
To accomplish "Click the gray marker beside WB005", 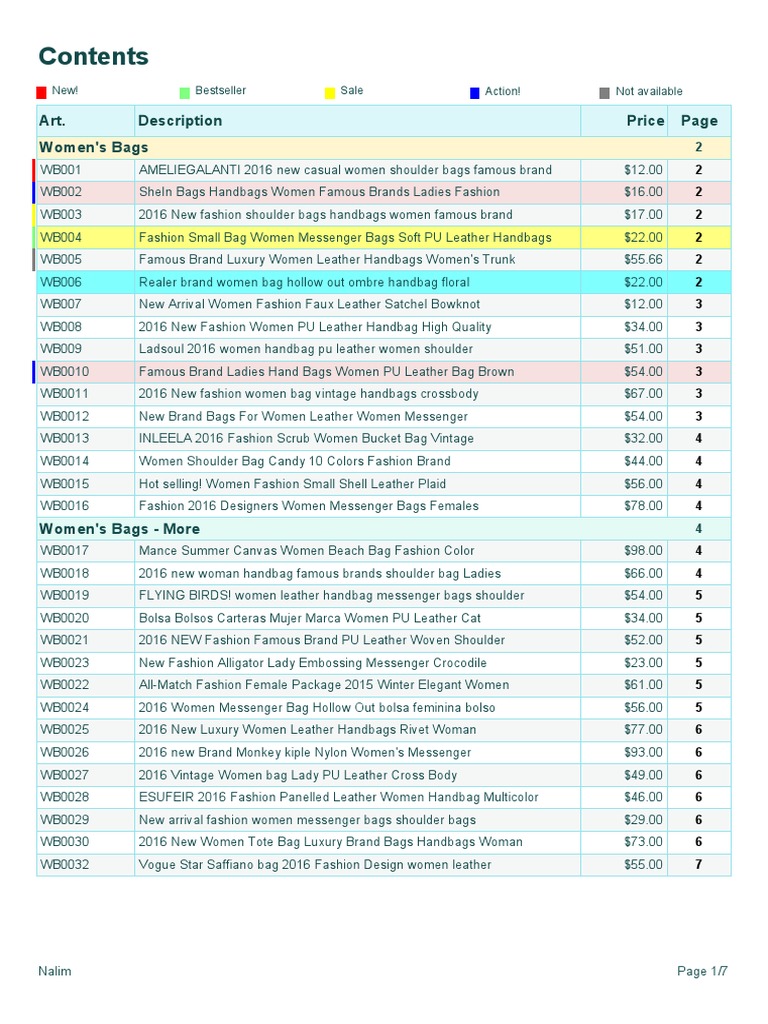I will coord(34,260).
